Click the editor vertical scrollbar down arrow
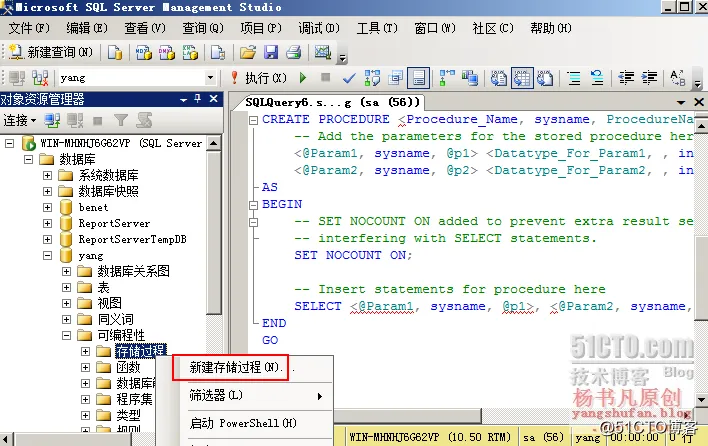Image resolution: width=708 pixels, height=446 pixels. coord(701,400)
